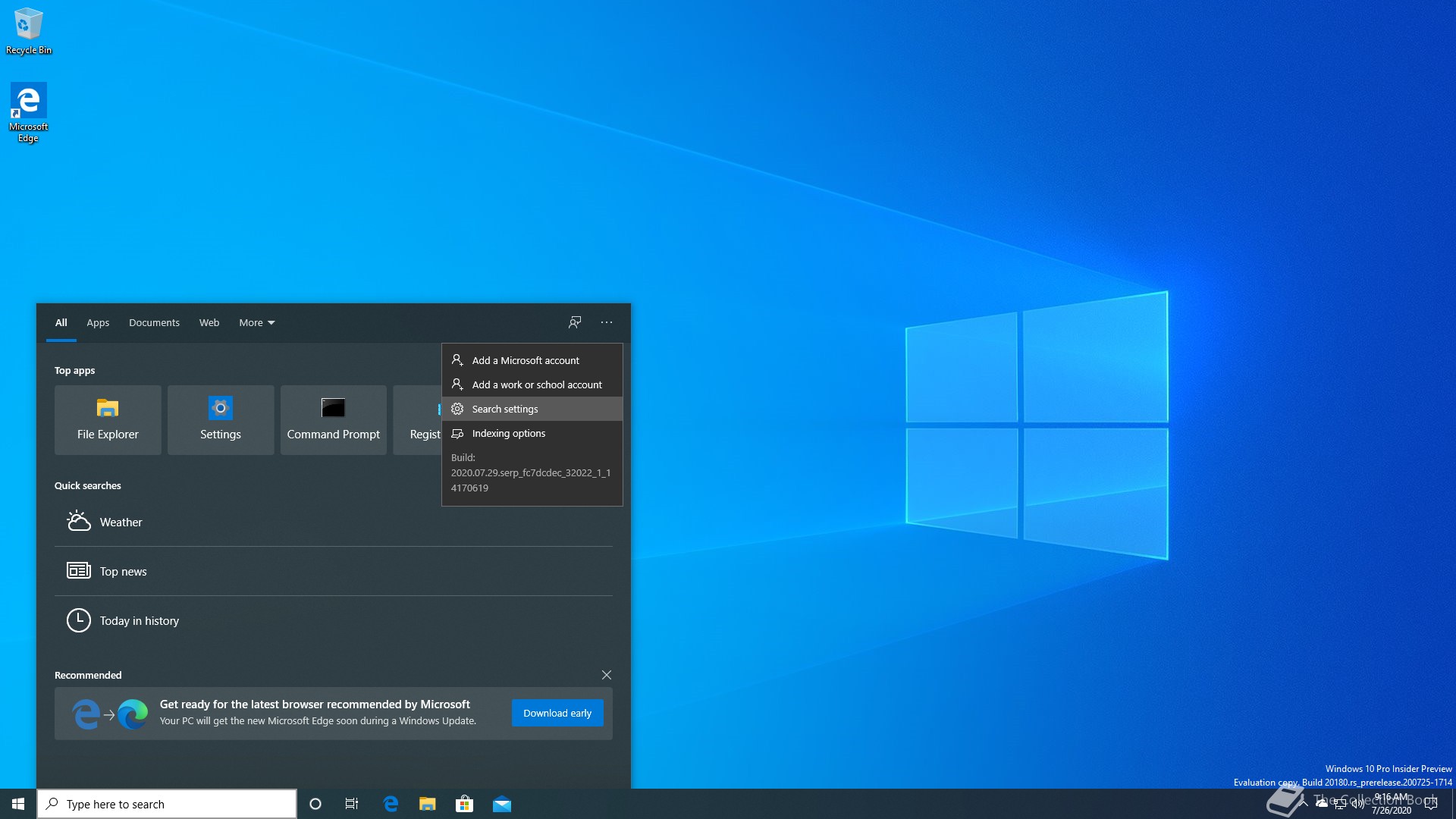
Task: Choose Add a Microsoft account
Action: 532,360
